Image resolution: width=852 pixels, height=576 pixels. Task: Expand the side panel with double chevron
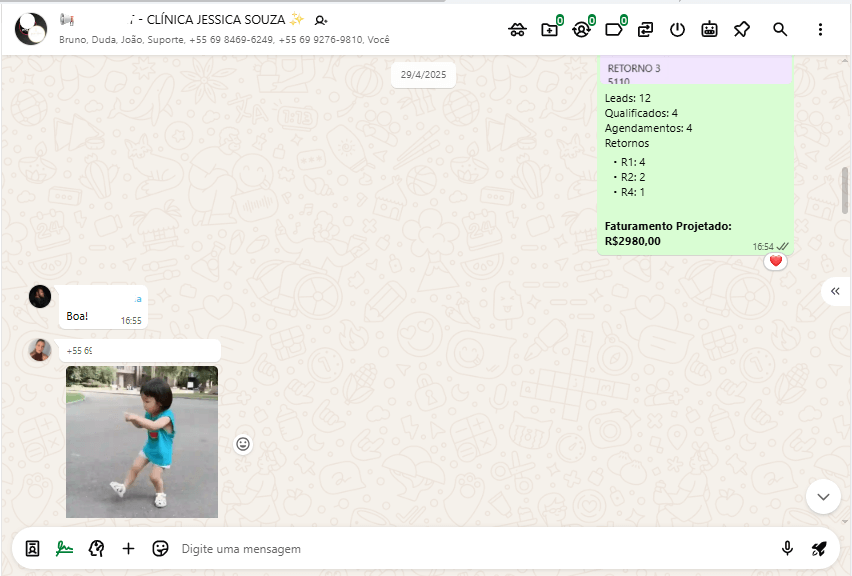[x=835, y=290]
